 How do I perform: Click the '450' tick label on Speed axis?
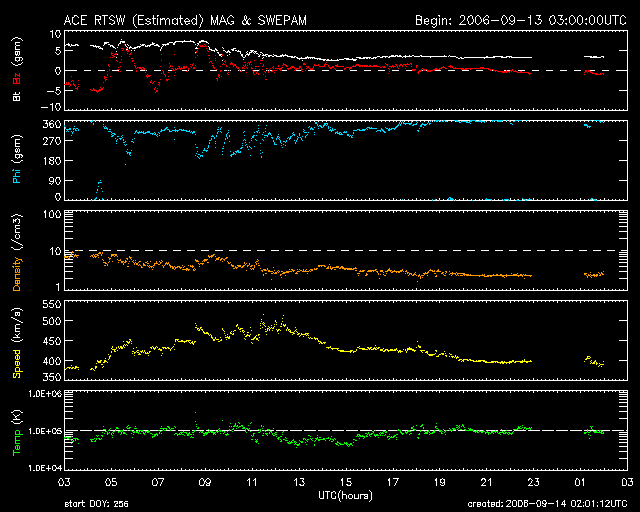51,341
